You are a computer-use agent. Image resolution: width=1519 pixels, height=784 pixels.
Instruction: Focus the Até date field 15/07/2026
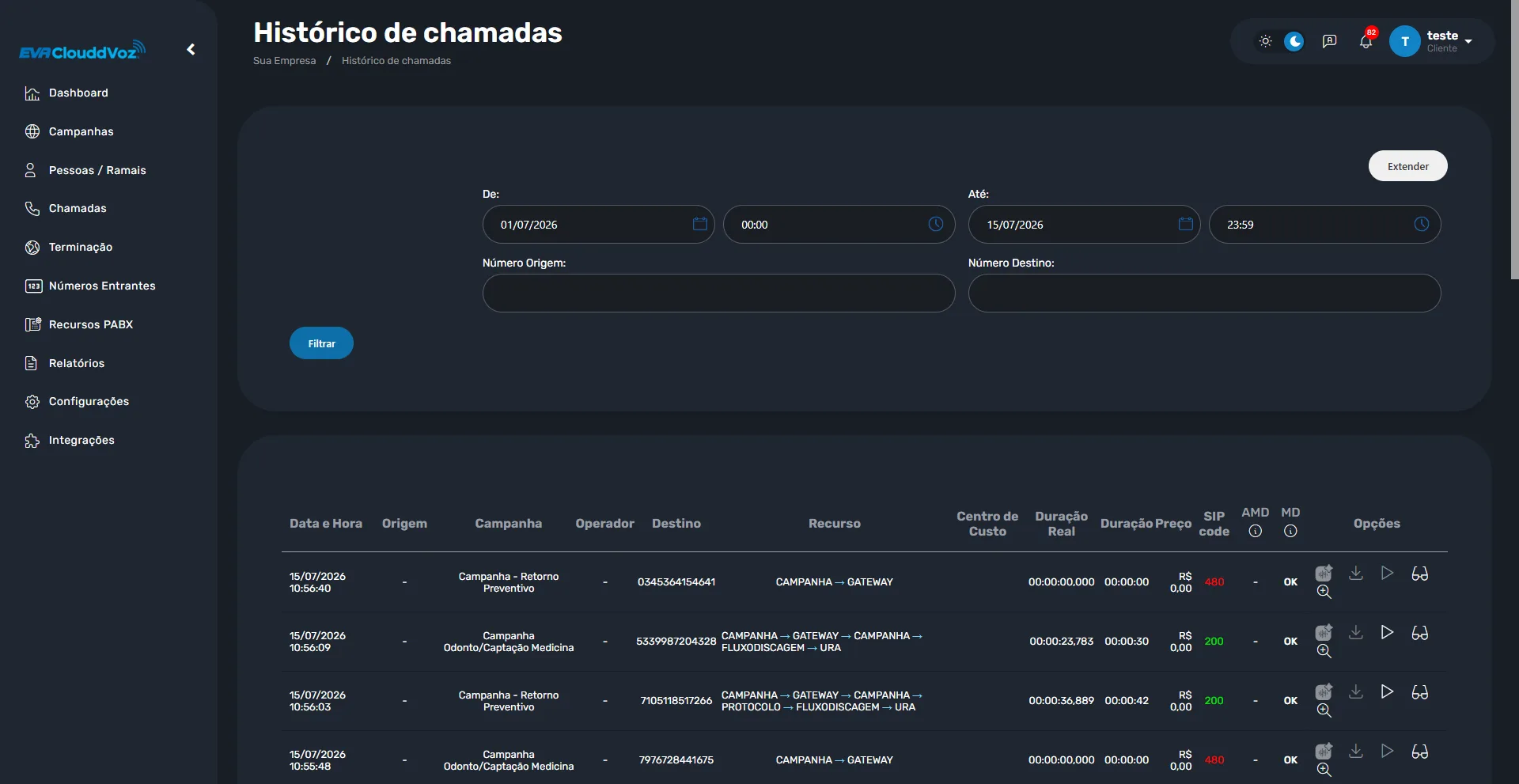pos(1085,225)
